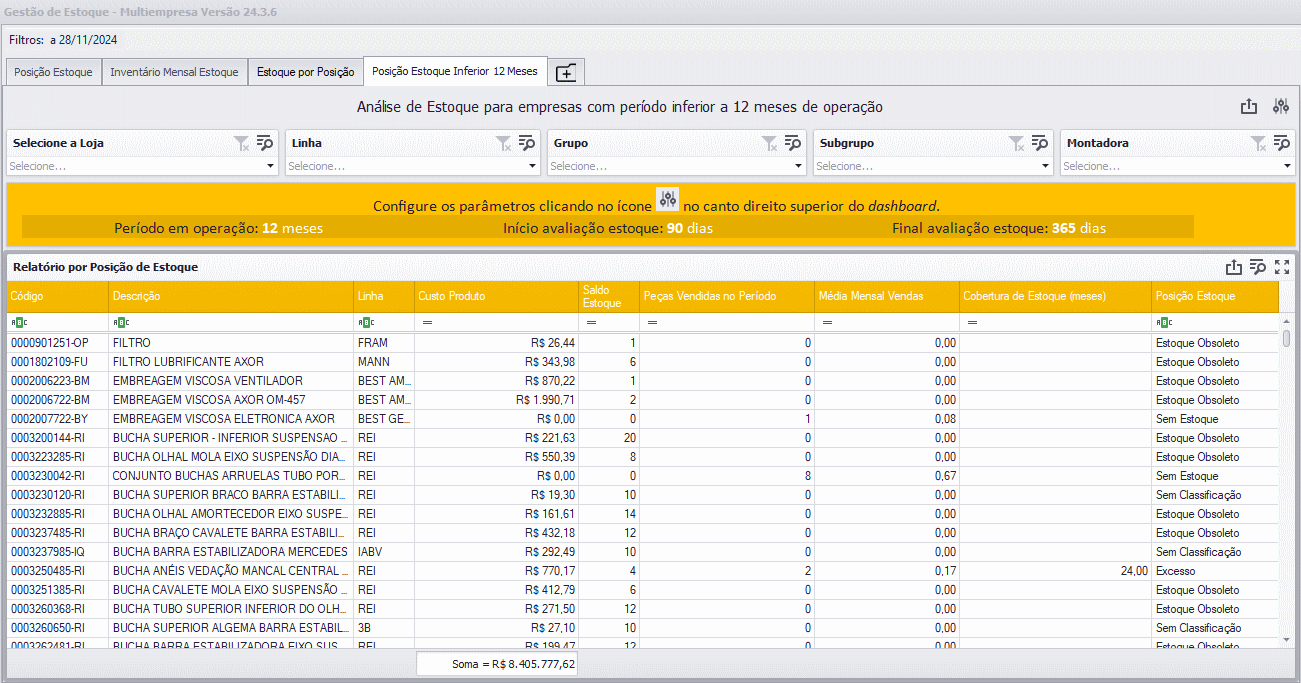Sort by Média Mensal Vendas header
This screenshot has height=683, width=1301.
point(887,297)
